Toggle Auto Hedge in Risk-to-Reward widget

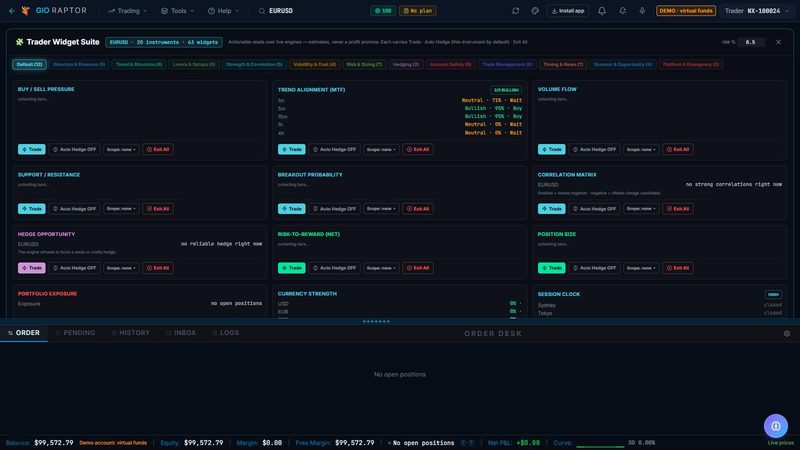tap(334, 268)
